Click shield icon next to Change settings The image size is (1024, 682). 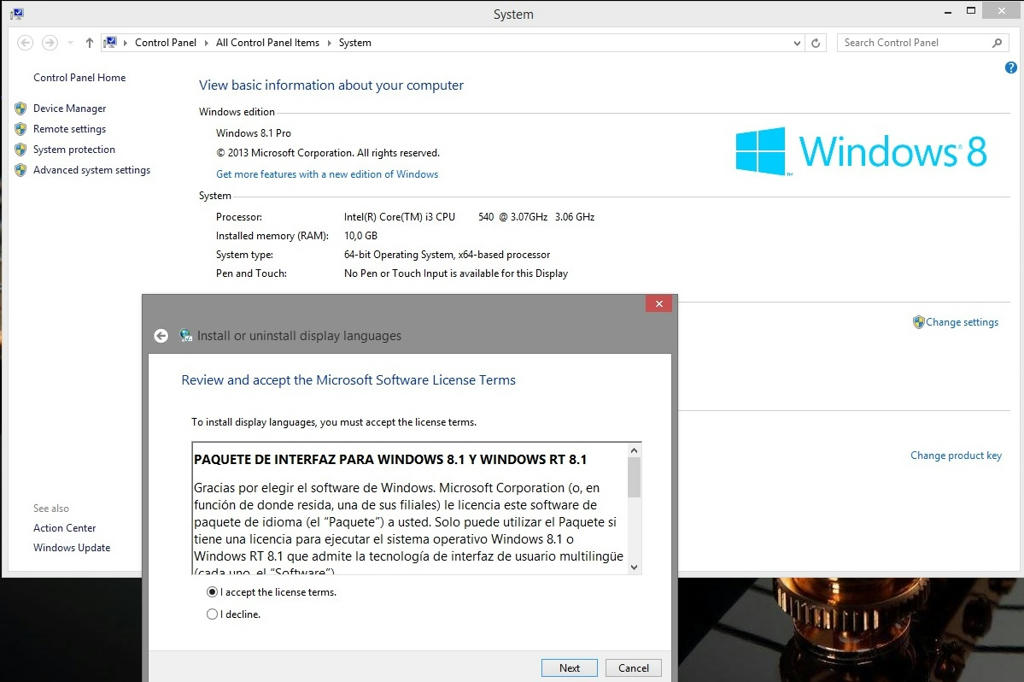(x=919, y=322)
